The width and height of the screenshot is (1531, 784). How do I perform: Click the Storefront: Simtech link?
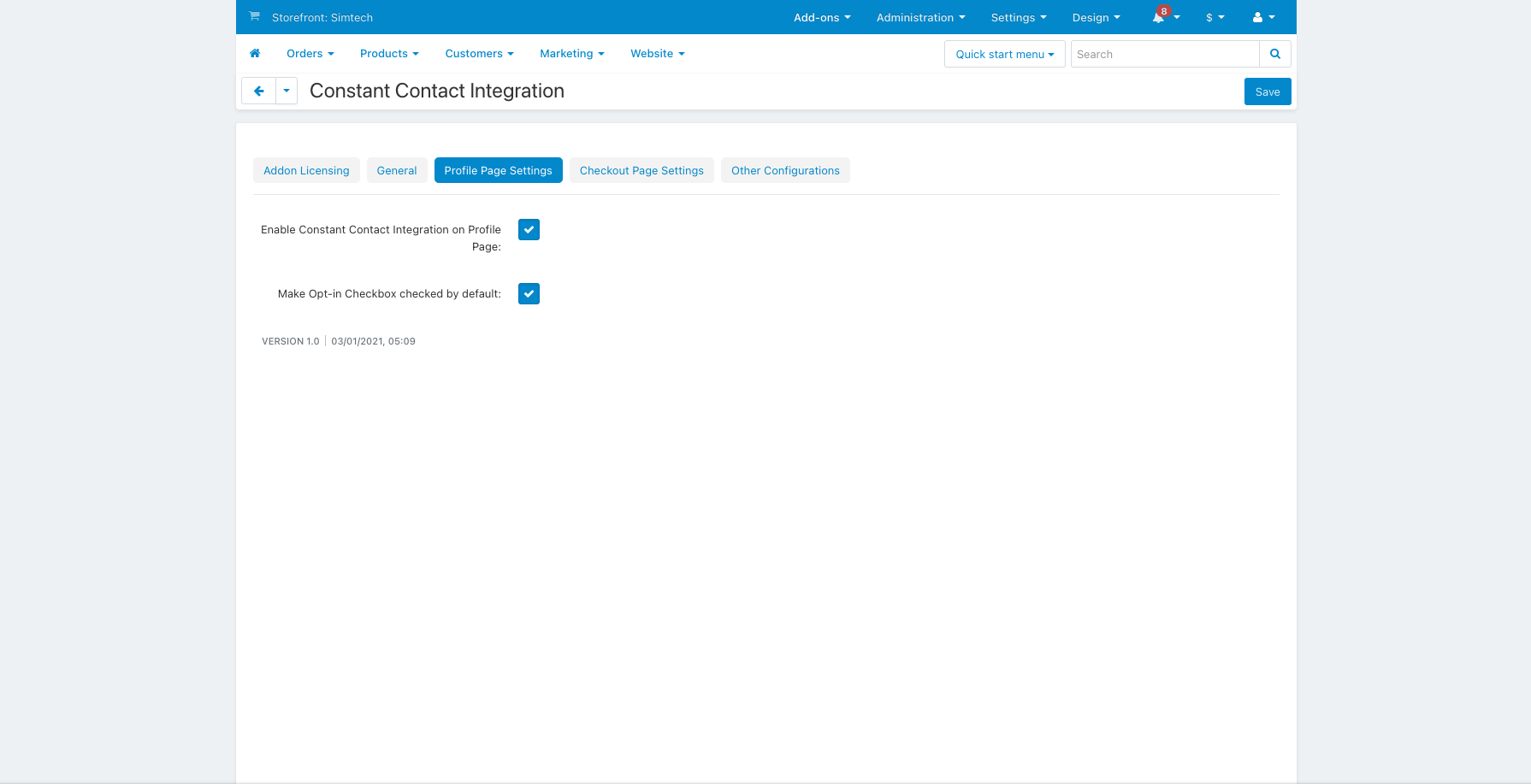(x=322, y=17)
